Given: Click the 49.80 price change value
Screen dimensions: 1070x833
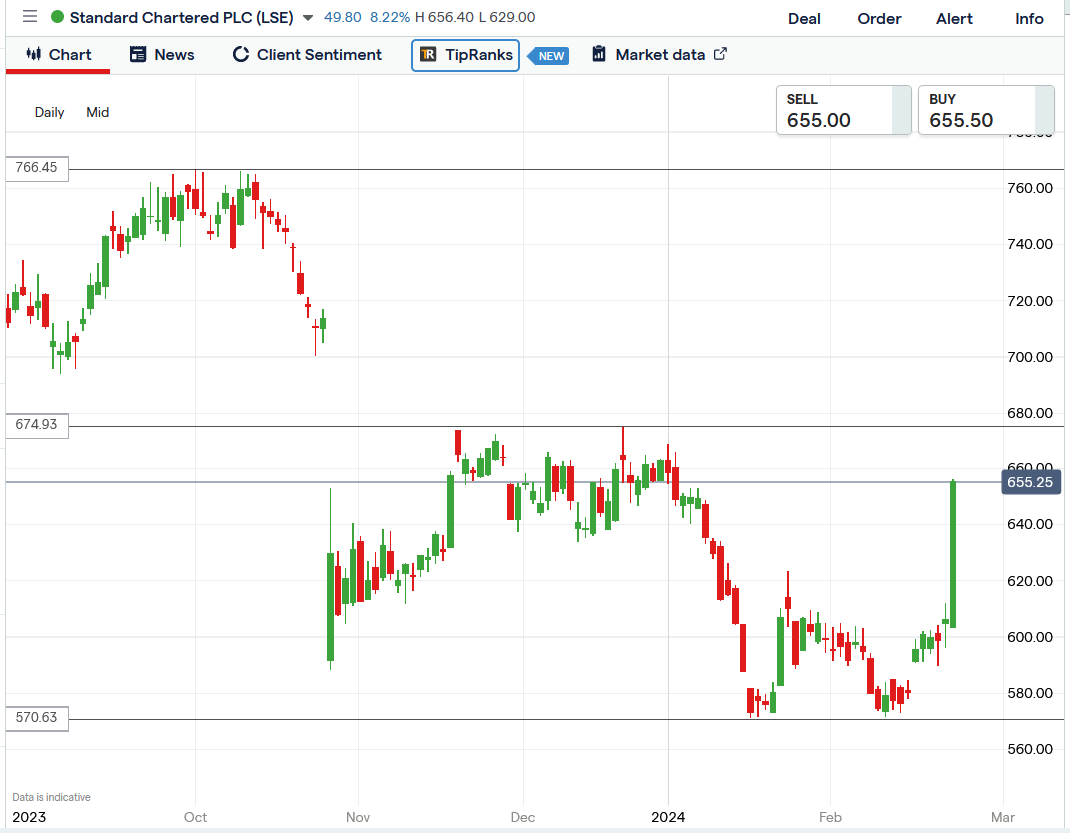Looking at the screenshot, I should click(343, 17).
